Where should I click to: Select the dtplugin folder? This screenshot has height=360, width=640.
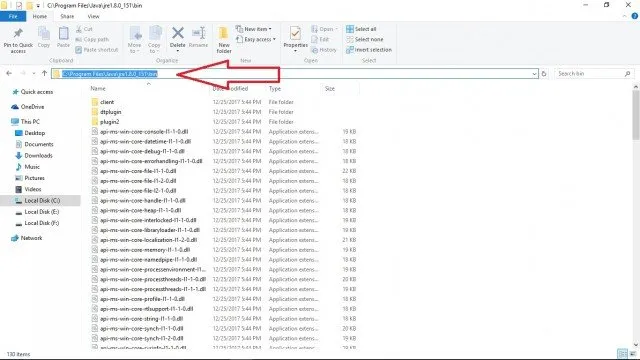(111, 112)
